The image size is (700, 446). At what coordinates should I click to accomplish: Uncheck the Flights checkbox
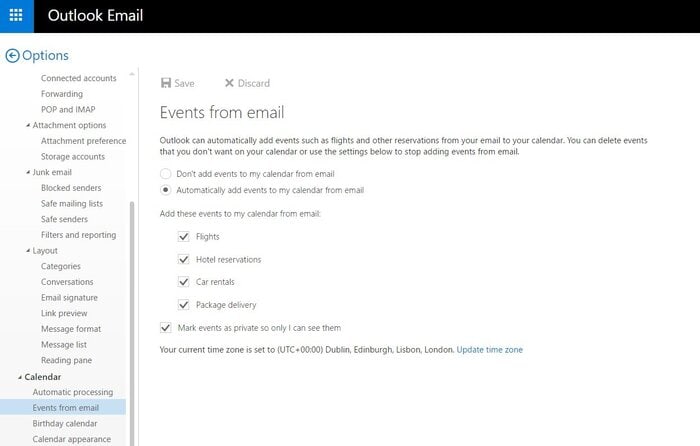(183, 237)
